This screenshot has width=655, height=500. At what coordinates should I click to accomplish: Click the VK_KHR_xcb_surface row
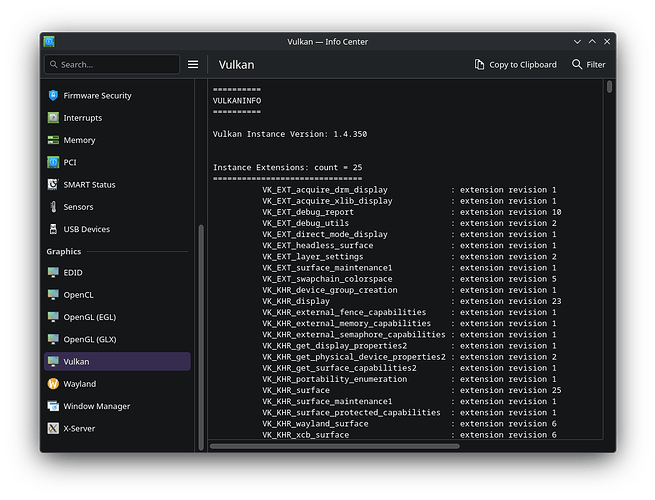pyautogui.click(x=409, y=435)
